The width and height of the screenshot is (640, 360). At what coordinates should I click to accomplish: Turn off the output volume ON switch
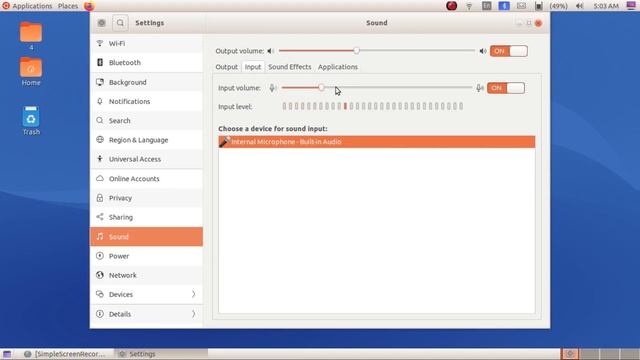pyautogui.click(x=509, y=51)
